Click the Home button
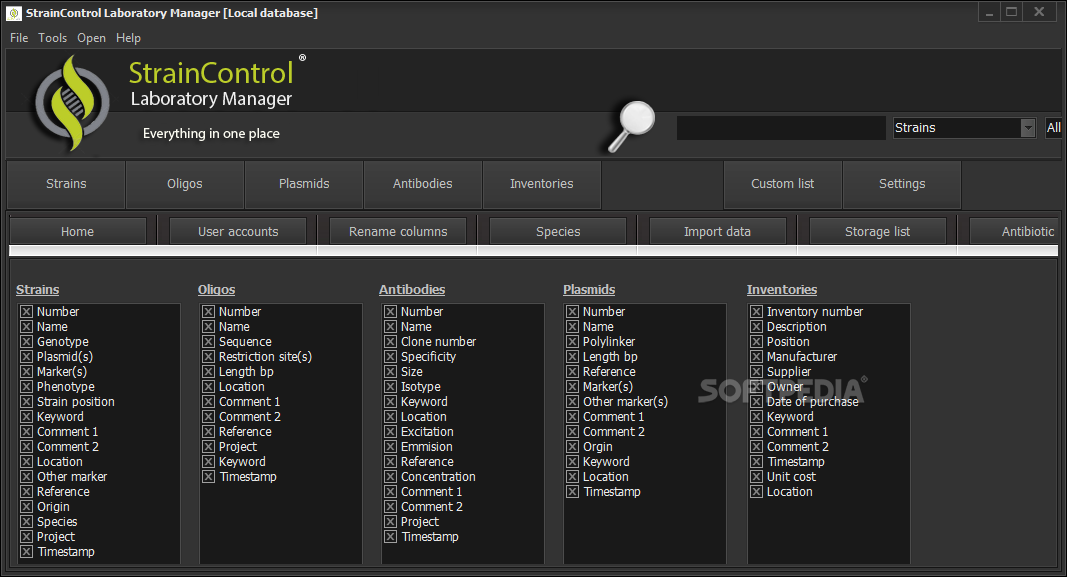1067x577 pixels. tap(78, 231)
